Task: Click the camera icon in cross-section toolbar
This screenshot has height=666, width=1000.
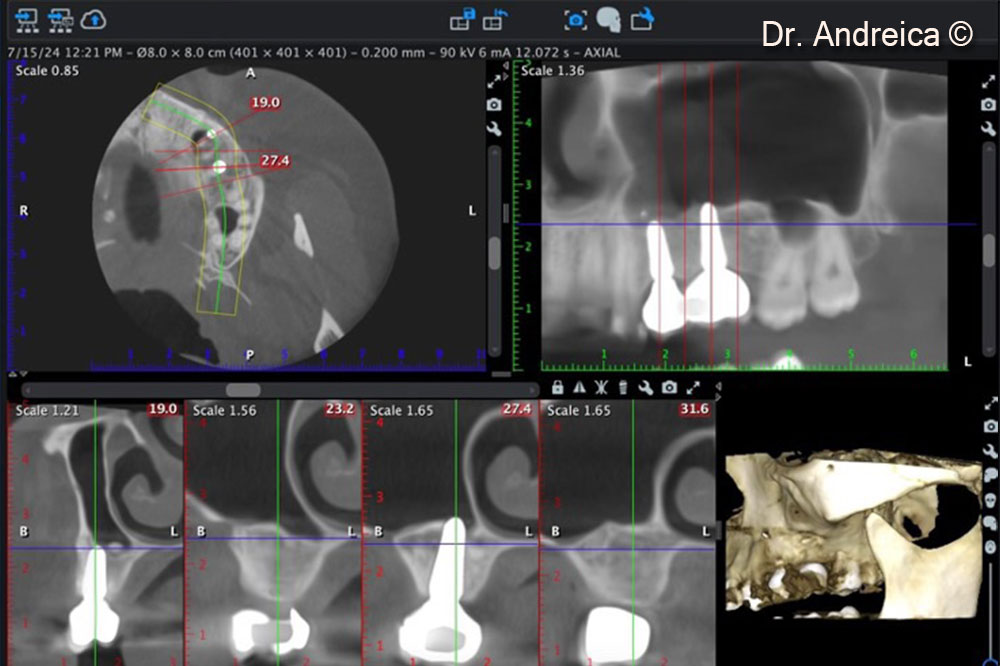Action: (x=669, y=388)
